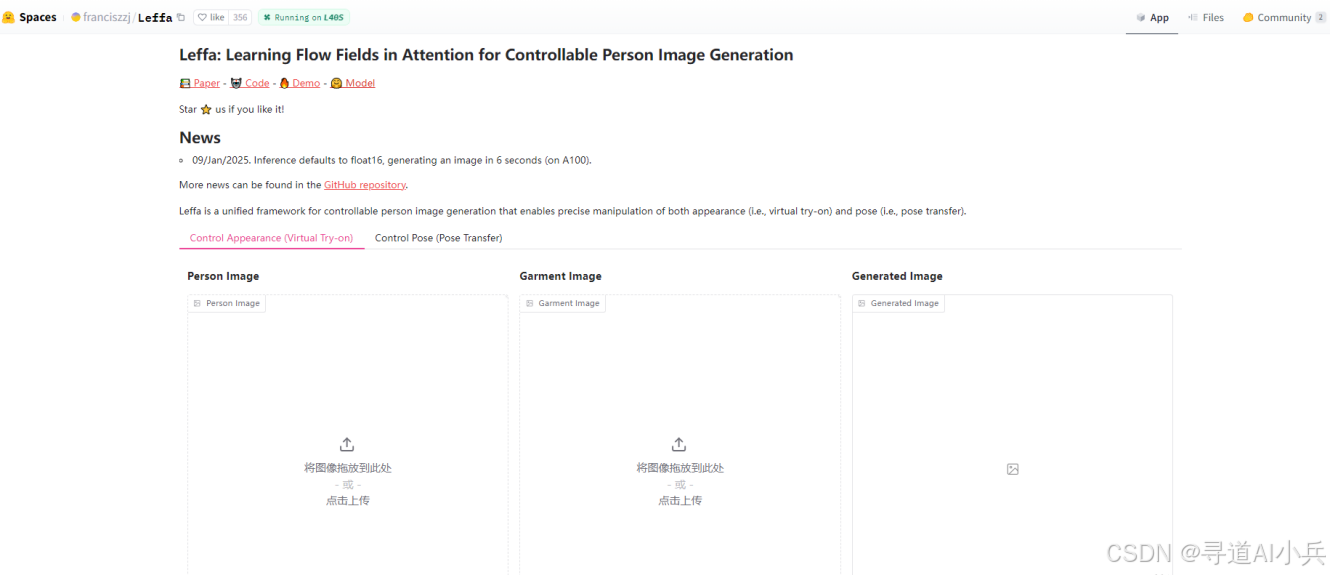
Task: Open the Model link
Action: pos(353,83)
